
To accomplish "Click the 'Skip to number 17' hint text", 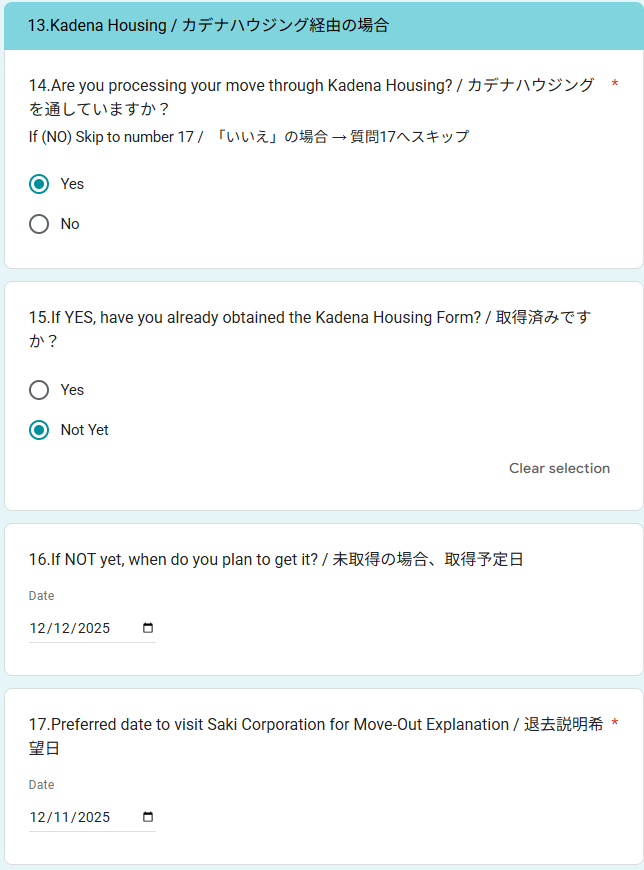I will (x=248, y=137).
